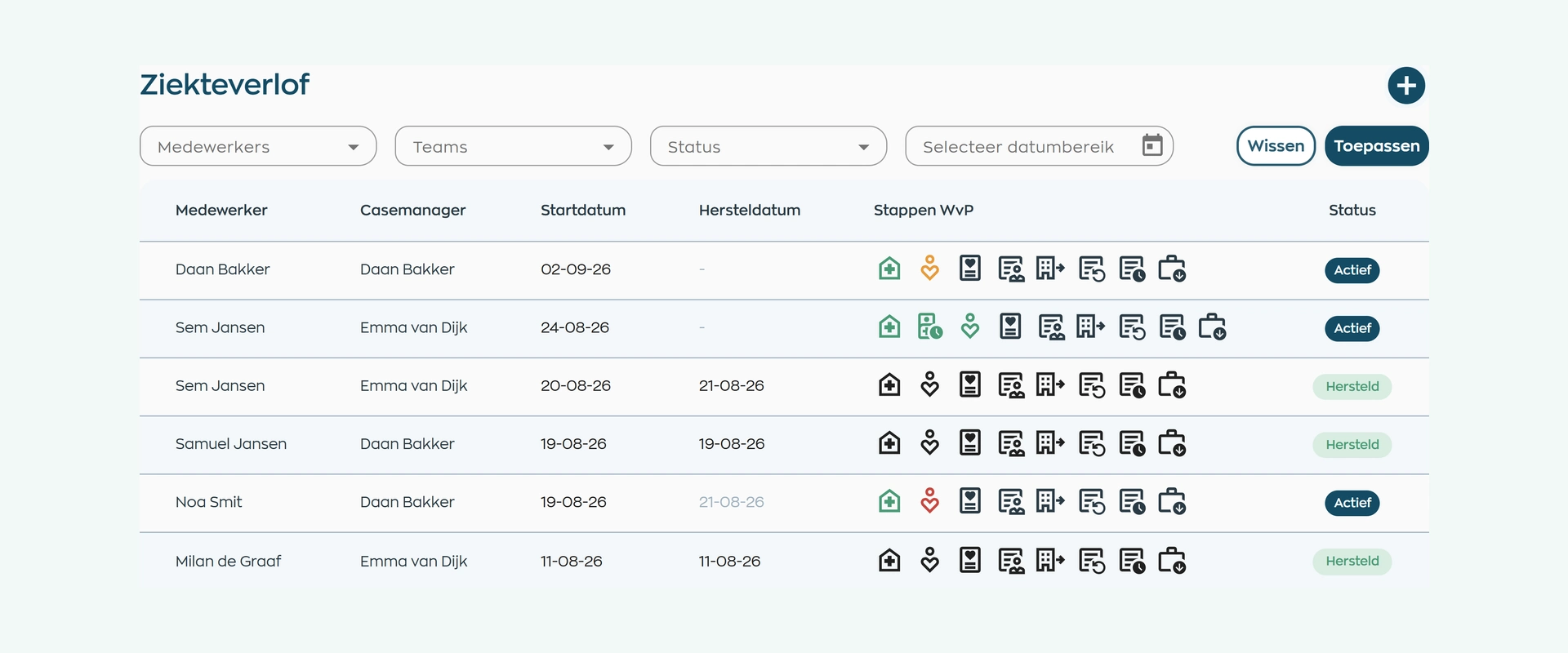The width and height of the screenshot is (1568, 653).
Task: Click certificate-person icon in Milan de Graaf's row
Action: click(x=1011, y=561)
